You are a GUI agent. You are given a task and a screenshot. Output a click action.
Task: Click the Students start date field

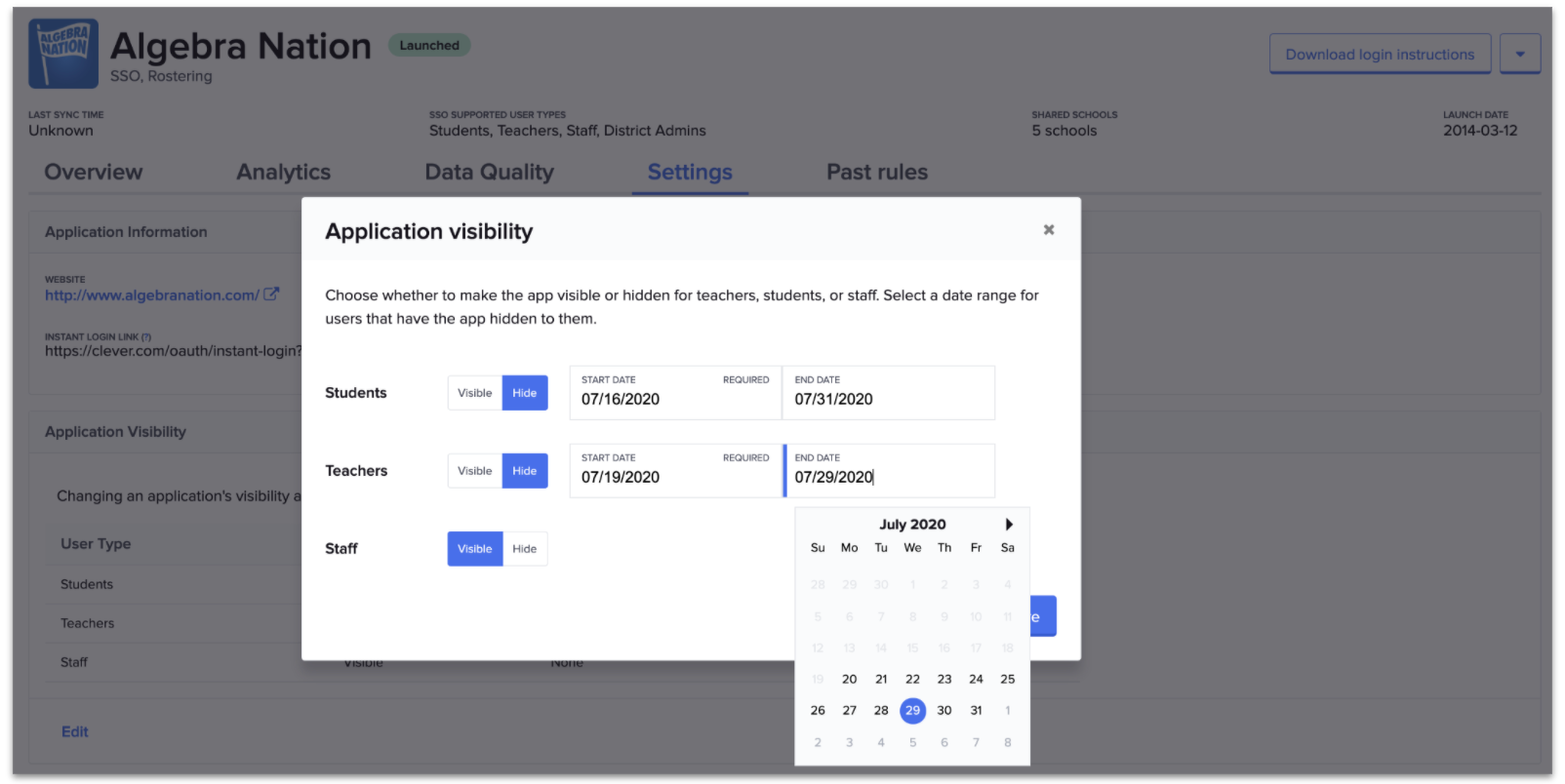click(x=675, y=393)
